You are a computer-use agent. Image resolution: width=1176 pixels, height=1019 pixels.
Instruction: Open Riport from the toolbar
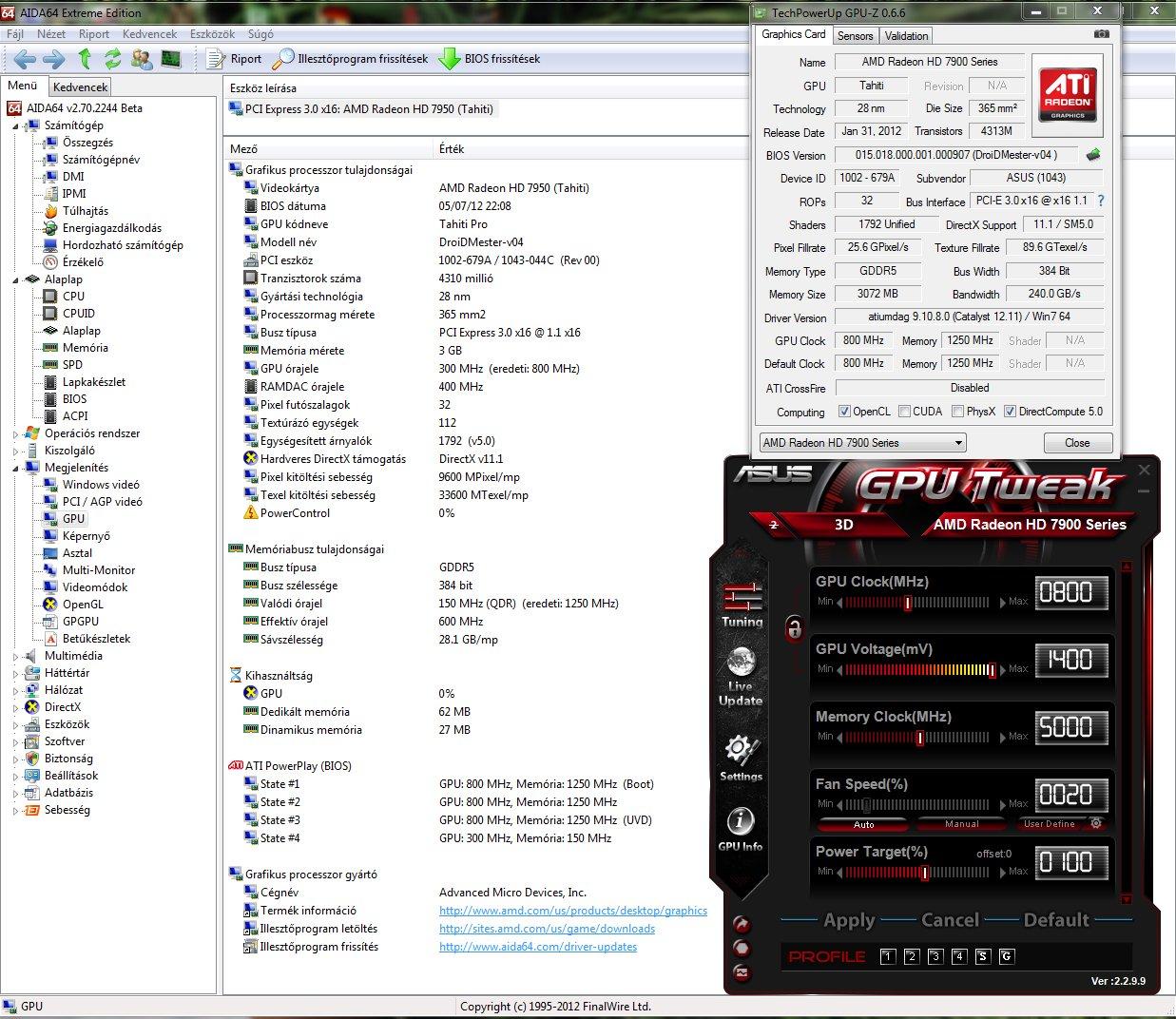tap(235, 59)
